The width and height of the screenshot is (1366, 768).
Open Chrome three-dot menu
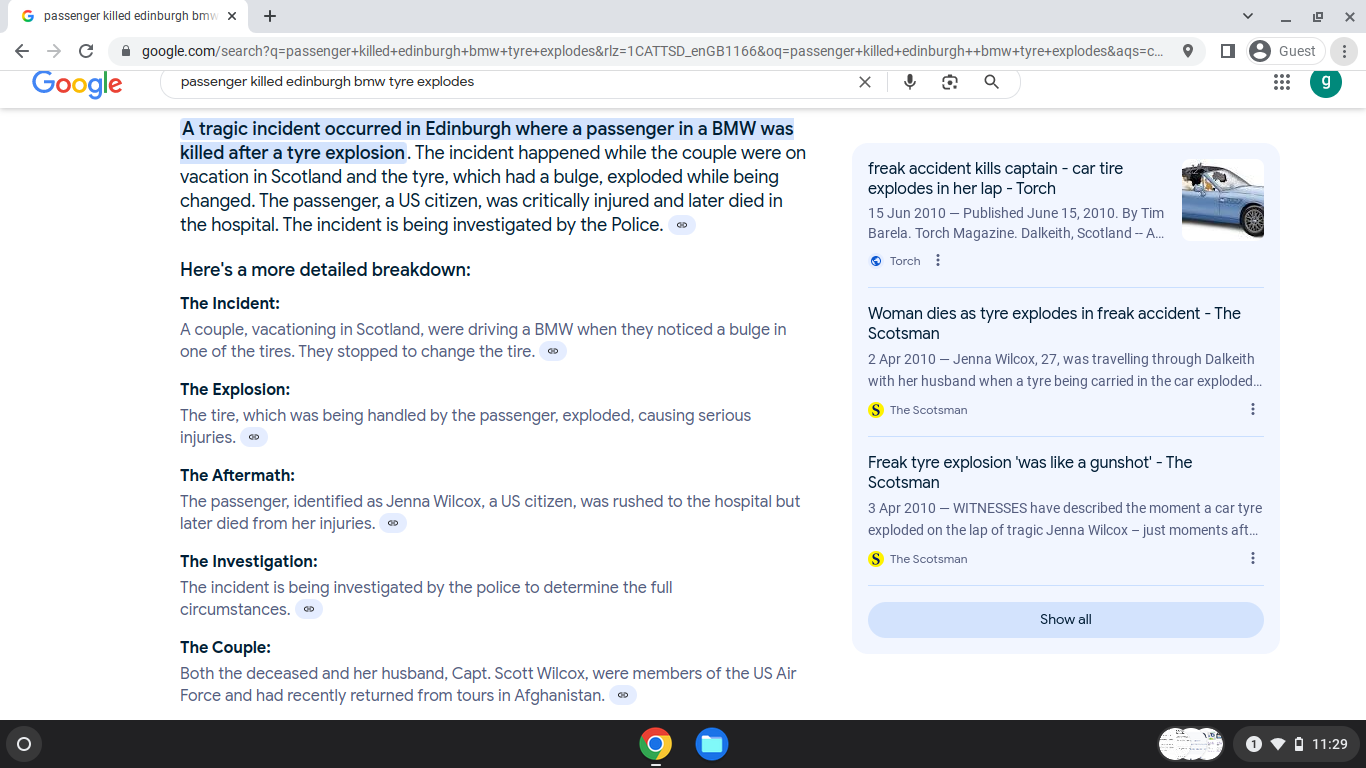(1345, 51)
